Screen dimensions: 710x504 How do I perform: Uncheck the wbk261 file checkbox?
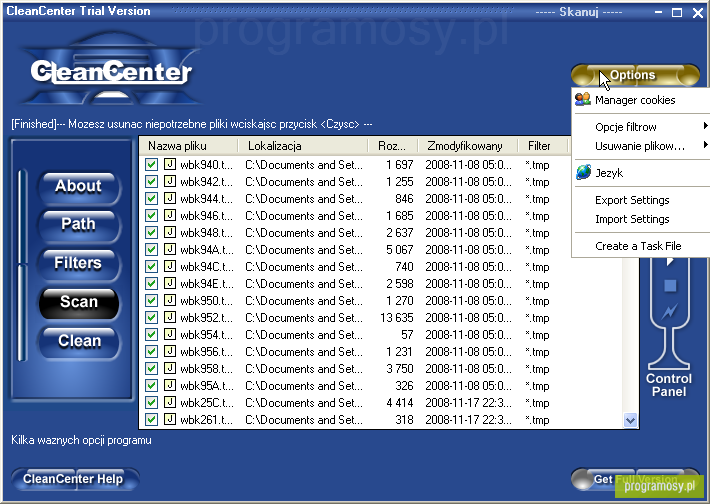click(151, 419)
